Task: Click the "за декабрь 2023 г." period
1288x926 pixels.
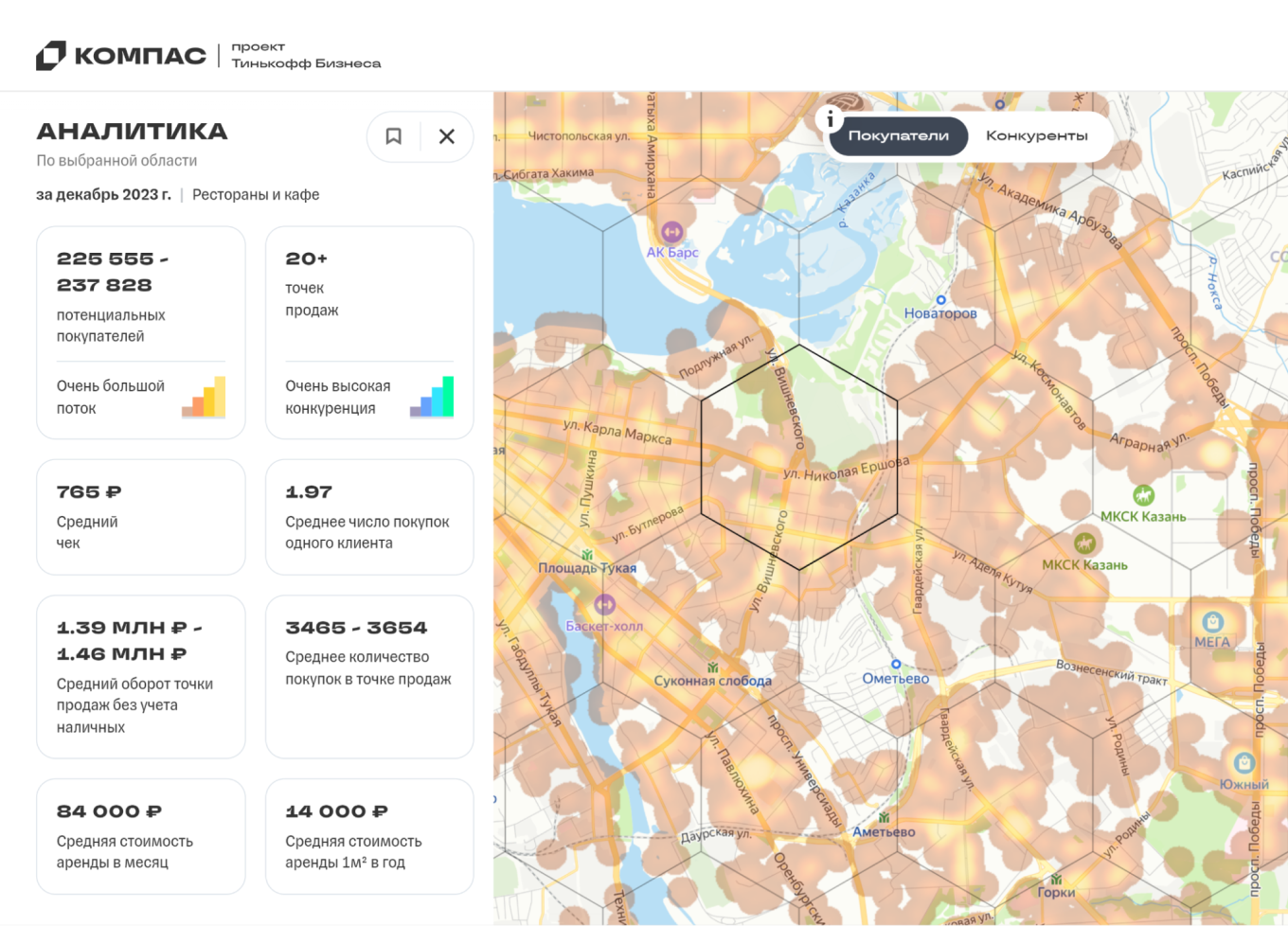Action: [x=103, y=194]
